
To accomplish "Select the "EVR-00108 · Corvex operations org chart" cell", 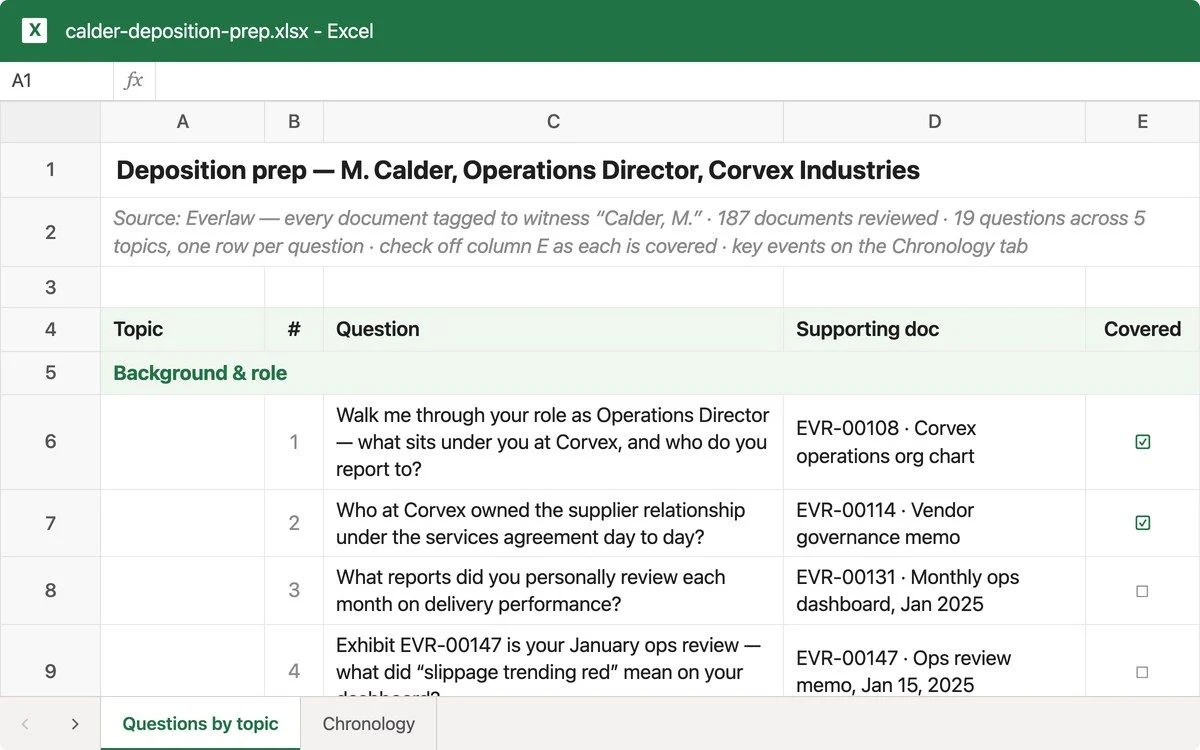I will pos(934,442).
